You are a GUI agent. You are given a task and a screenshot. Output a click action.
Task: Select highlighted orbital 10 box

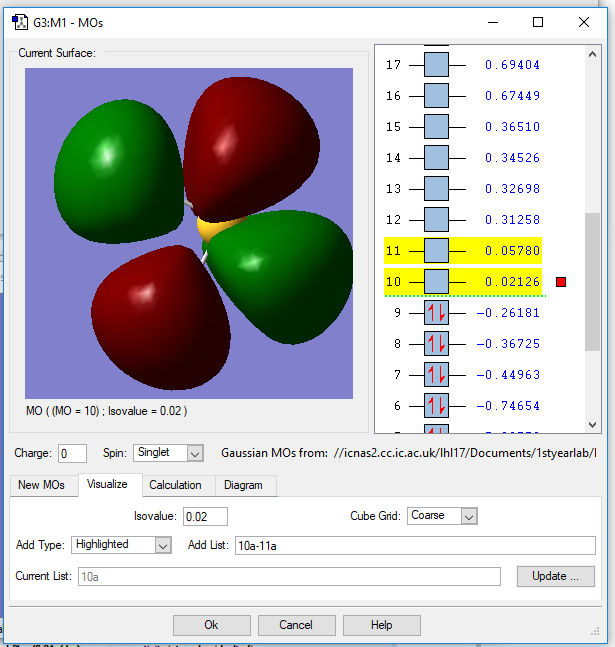tap(436, 281)
